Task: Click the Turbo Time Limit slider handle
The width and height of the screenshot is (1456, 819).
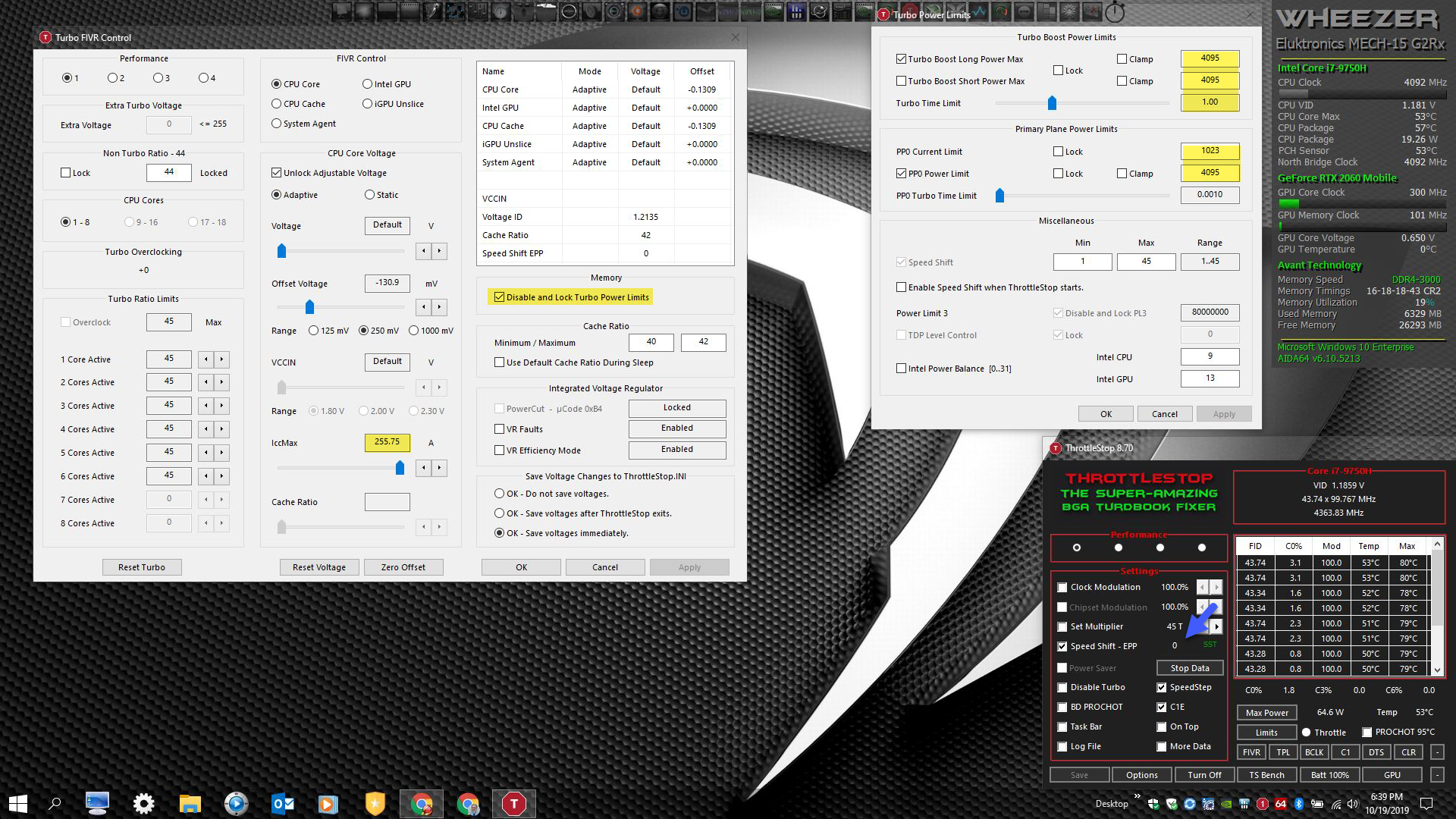Action: click(1052, 103)
